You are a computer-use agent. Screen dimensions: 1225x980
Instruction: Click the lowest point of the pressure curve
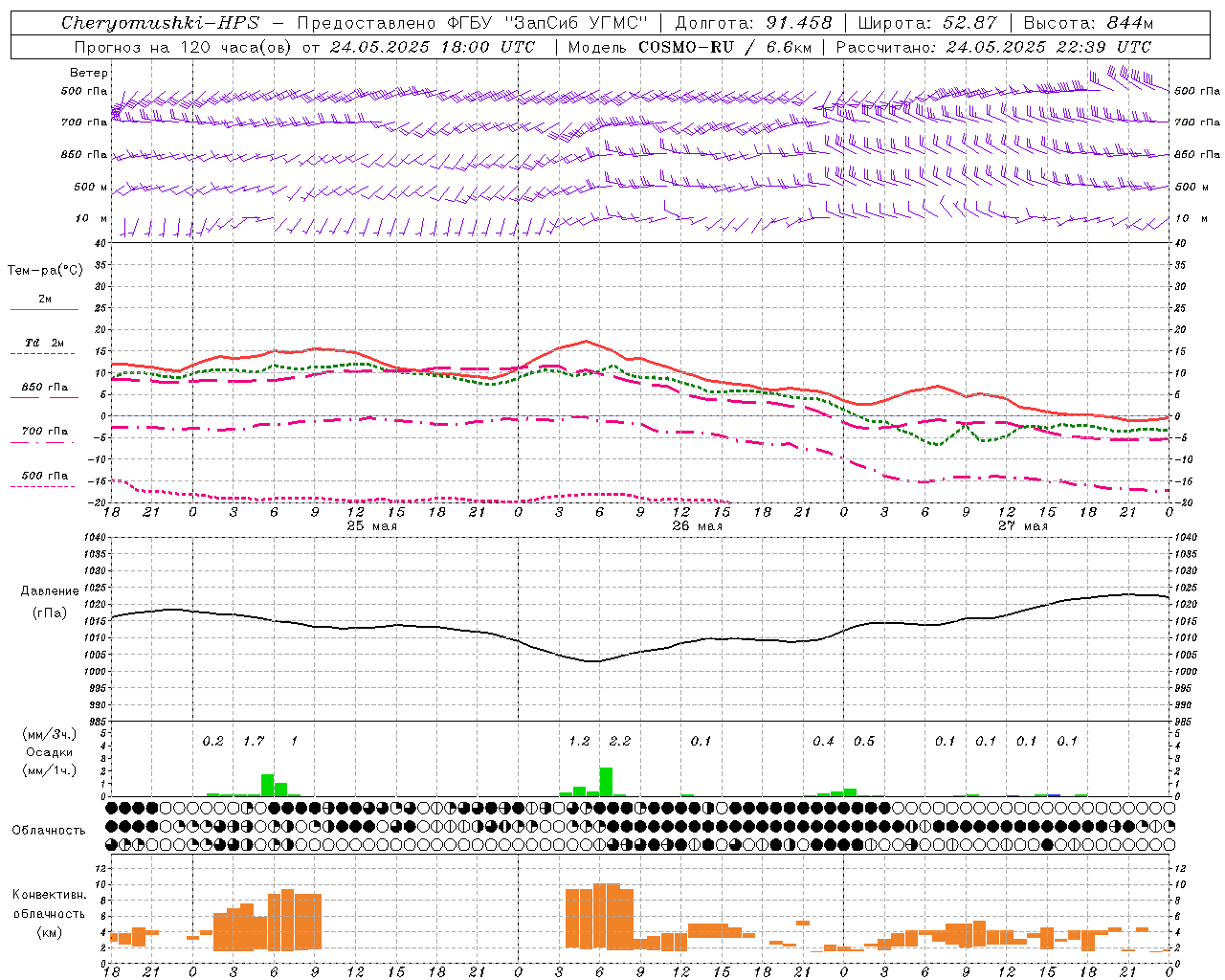coord(592,661)
